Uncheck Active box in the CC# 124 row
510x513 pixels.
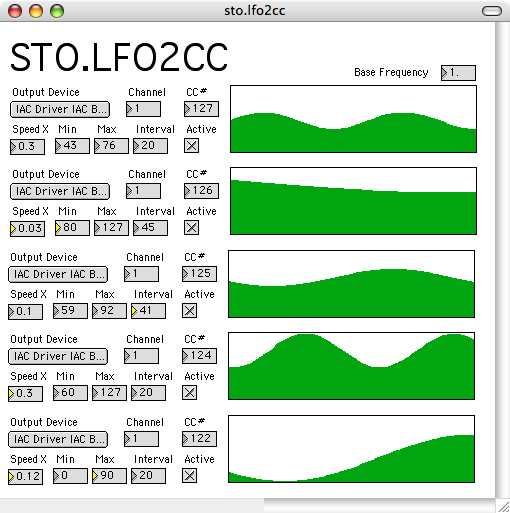coord(189,393)
